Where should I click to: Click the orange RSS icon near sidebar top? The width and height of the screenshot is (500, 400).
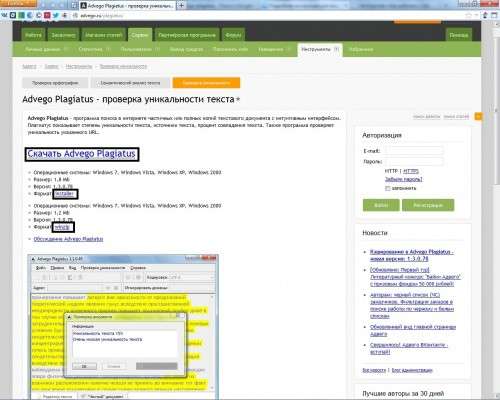coord(478,116)
